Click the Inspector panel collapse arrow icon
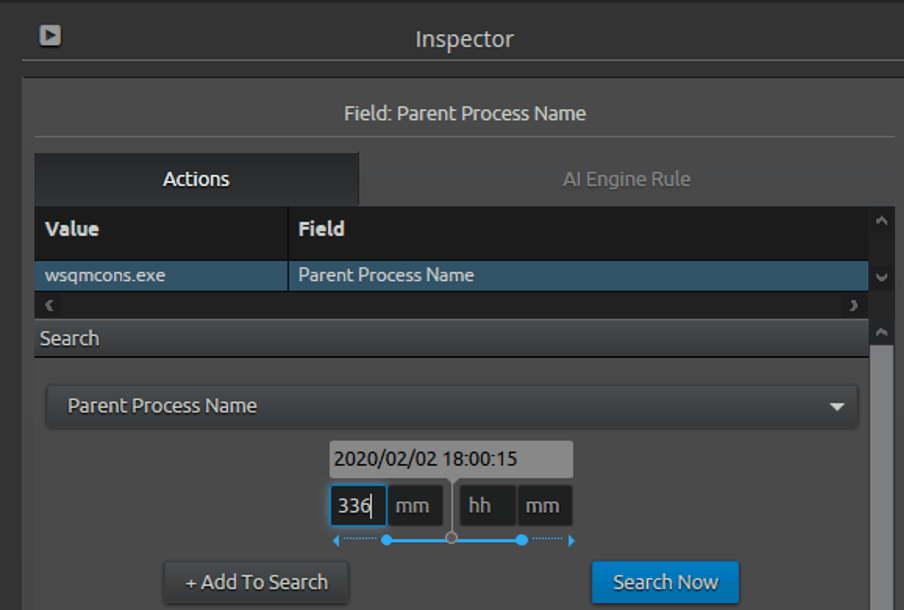 point(50,36)
